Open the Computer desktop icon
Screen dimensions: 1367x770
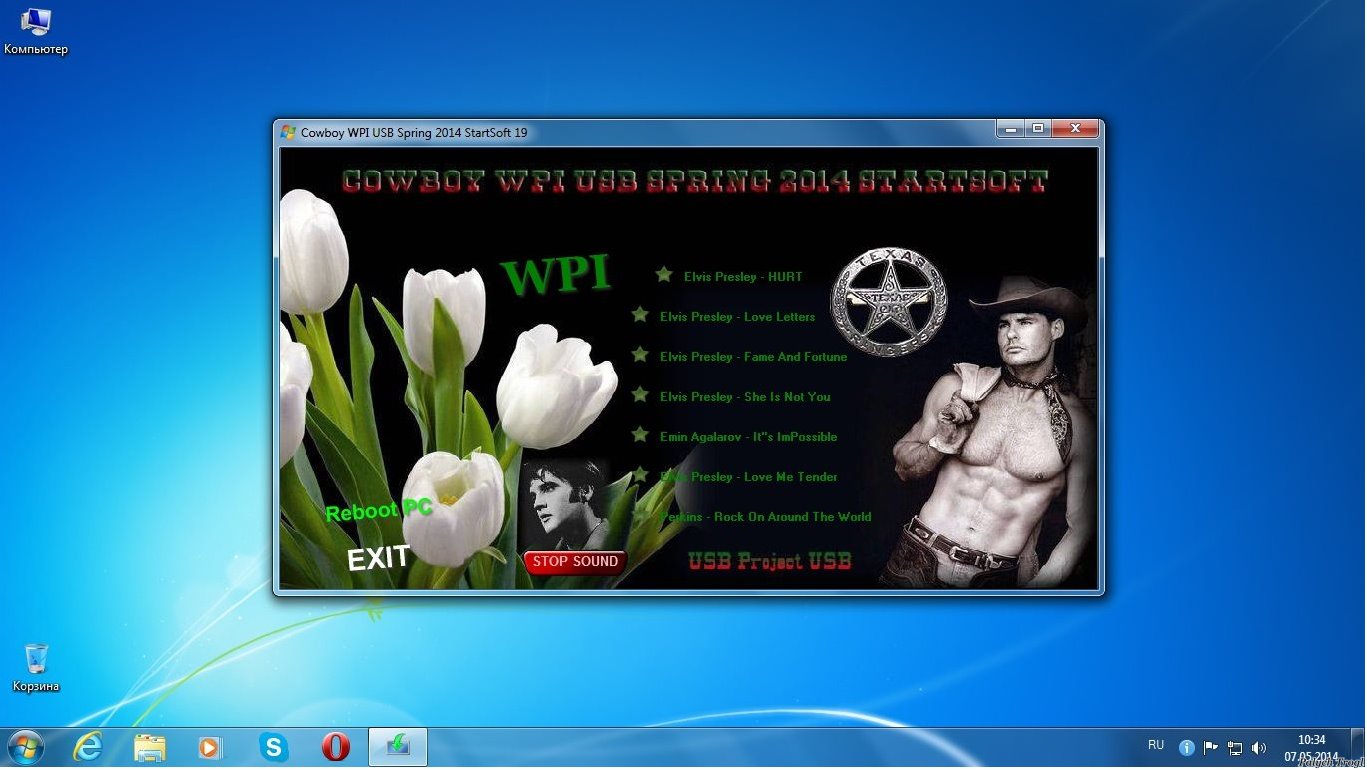point(36,31)
